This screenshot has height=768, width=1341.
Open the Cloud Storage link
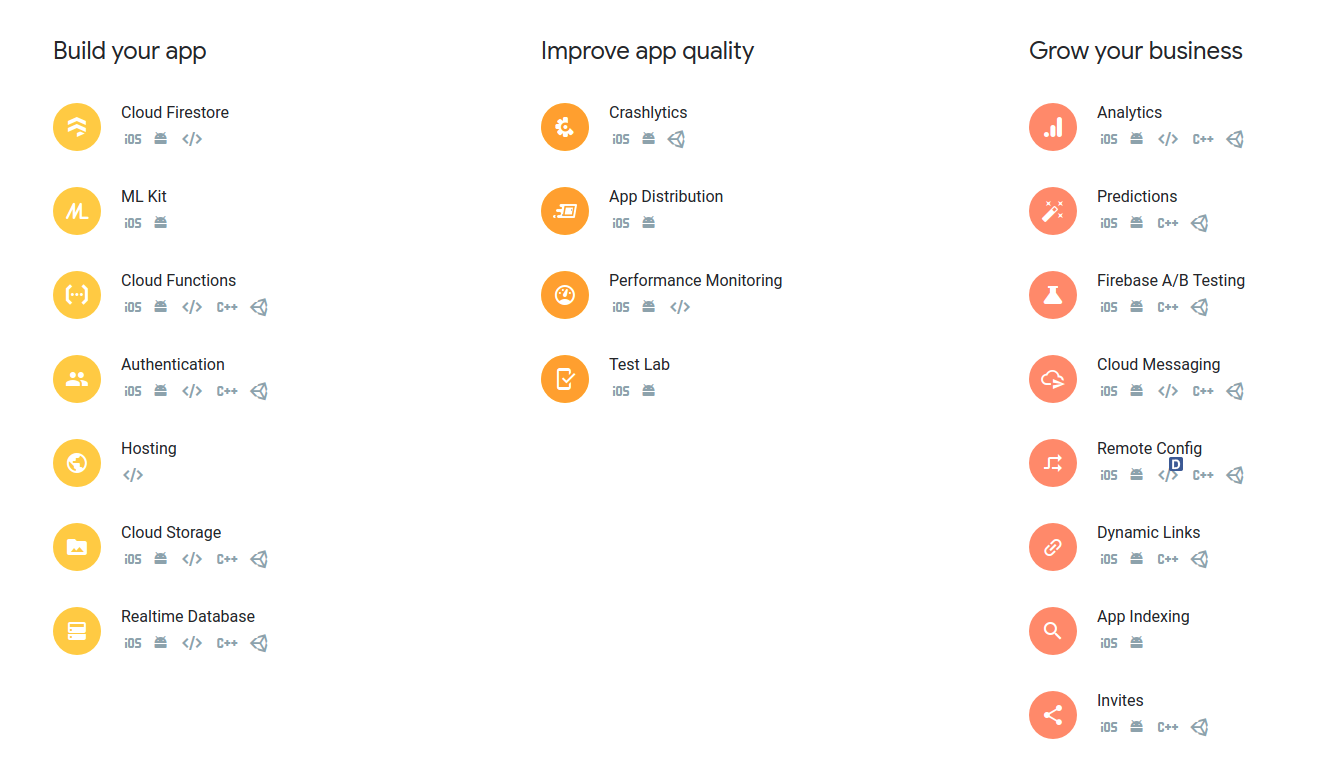click(x=171, y=533)
